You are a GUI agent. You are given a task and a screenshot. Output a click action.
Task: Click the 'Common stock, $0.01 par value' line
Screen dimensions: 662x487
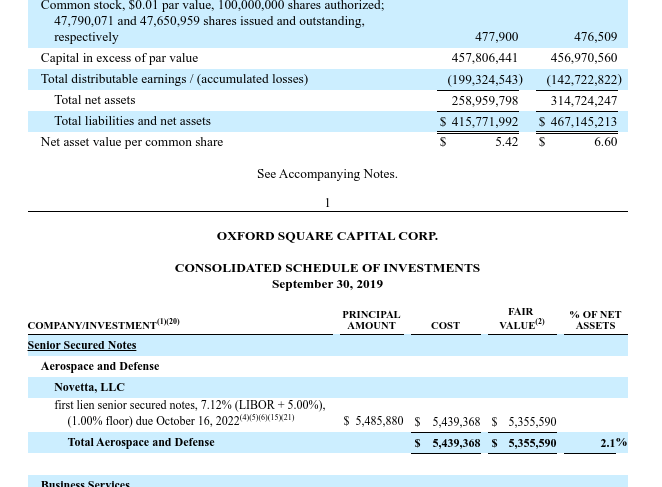point(212,5)
